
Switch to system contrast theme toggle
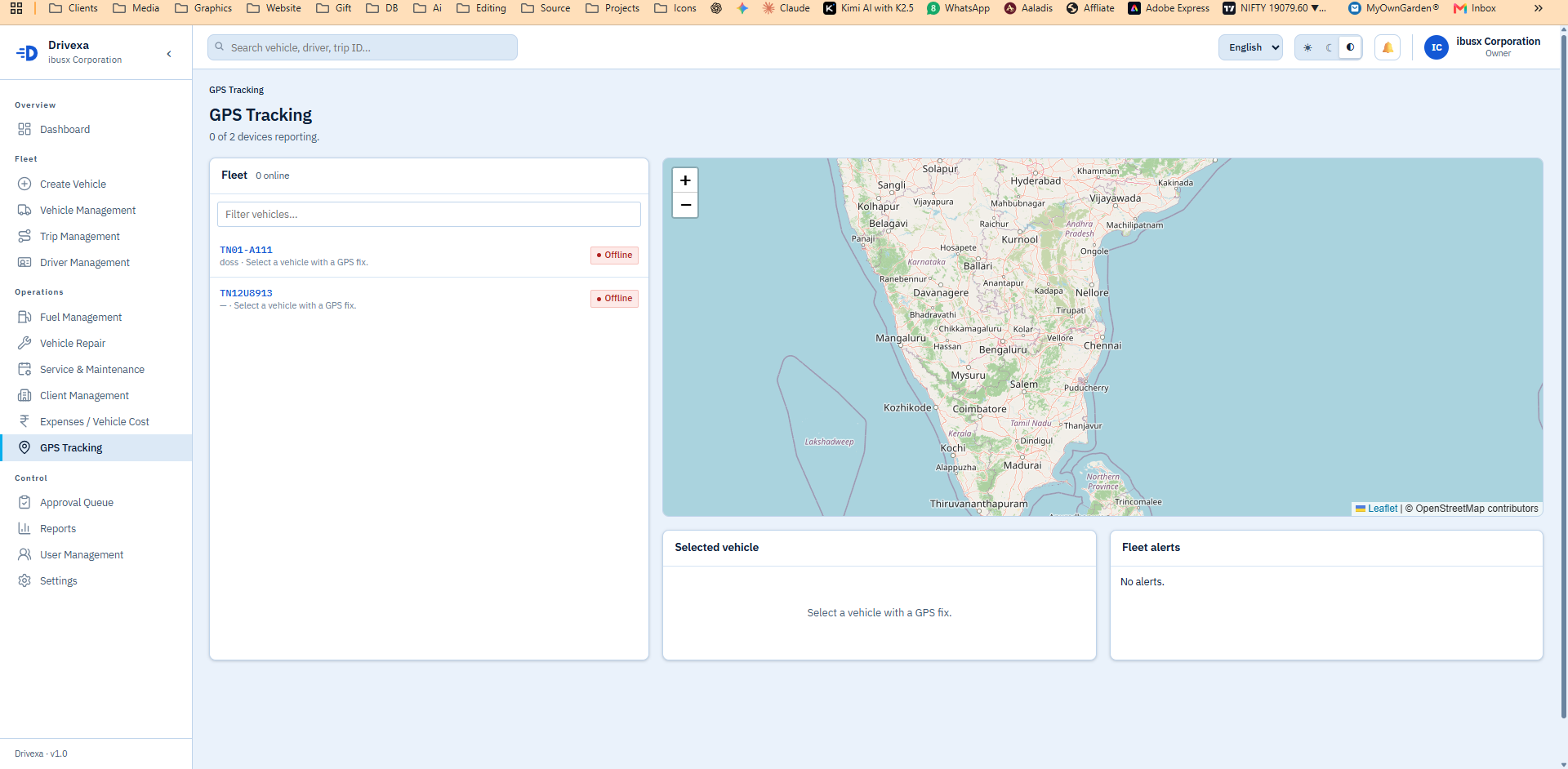click(1350, 47)
